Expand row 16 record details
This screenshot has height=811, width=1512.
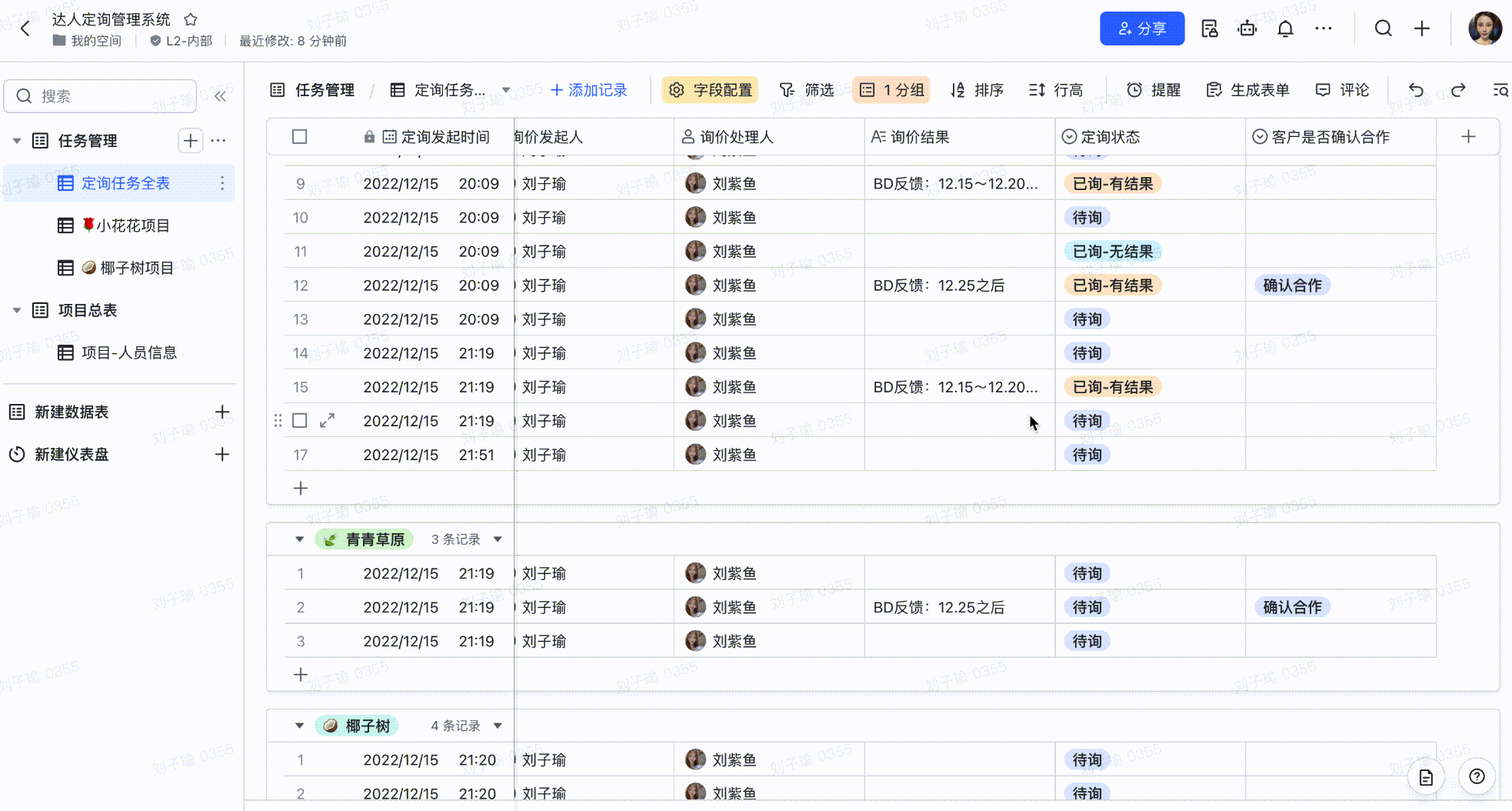click(327, 421)
